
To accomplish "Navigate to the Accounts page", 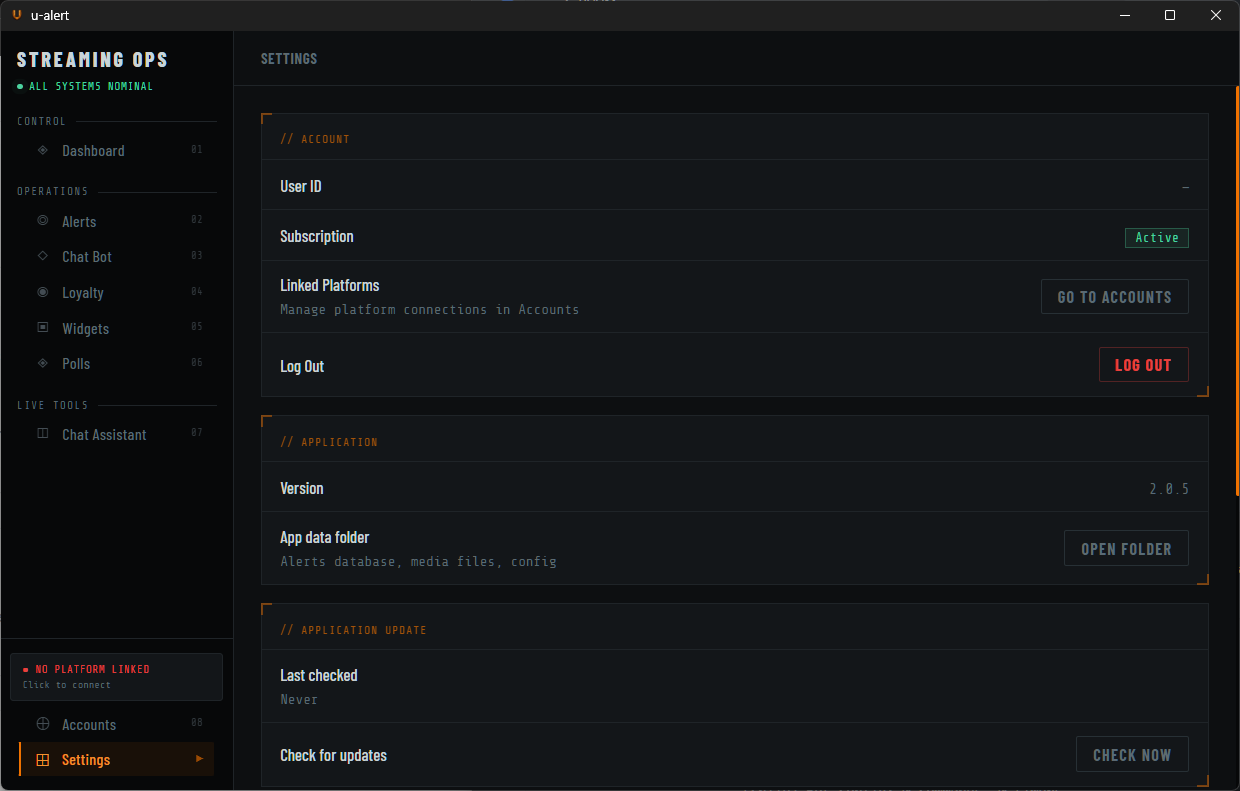I will (x=117, y=725).
